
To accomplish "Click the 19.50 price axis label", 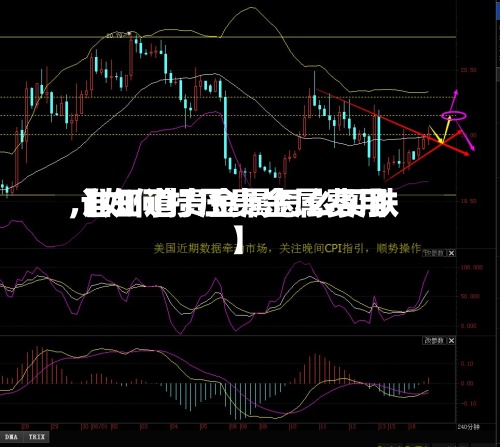I will (x=468, y=201).
